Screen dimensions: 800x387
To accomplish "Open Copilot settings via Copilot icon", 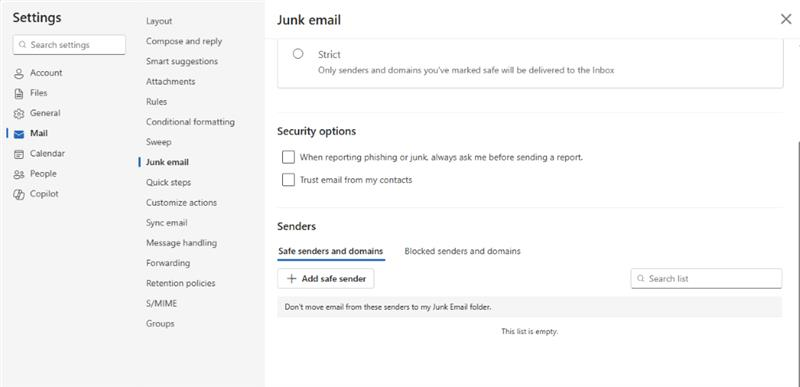I will tap(19, 194).
